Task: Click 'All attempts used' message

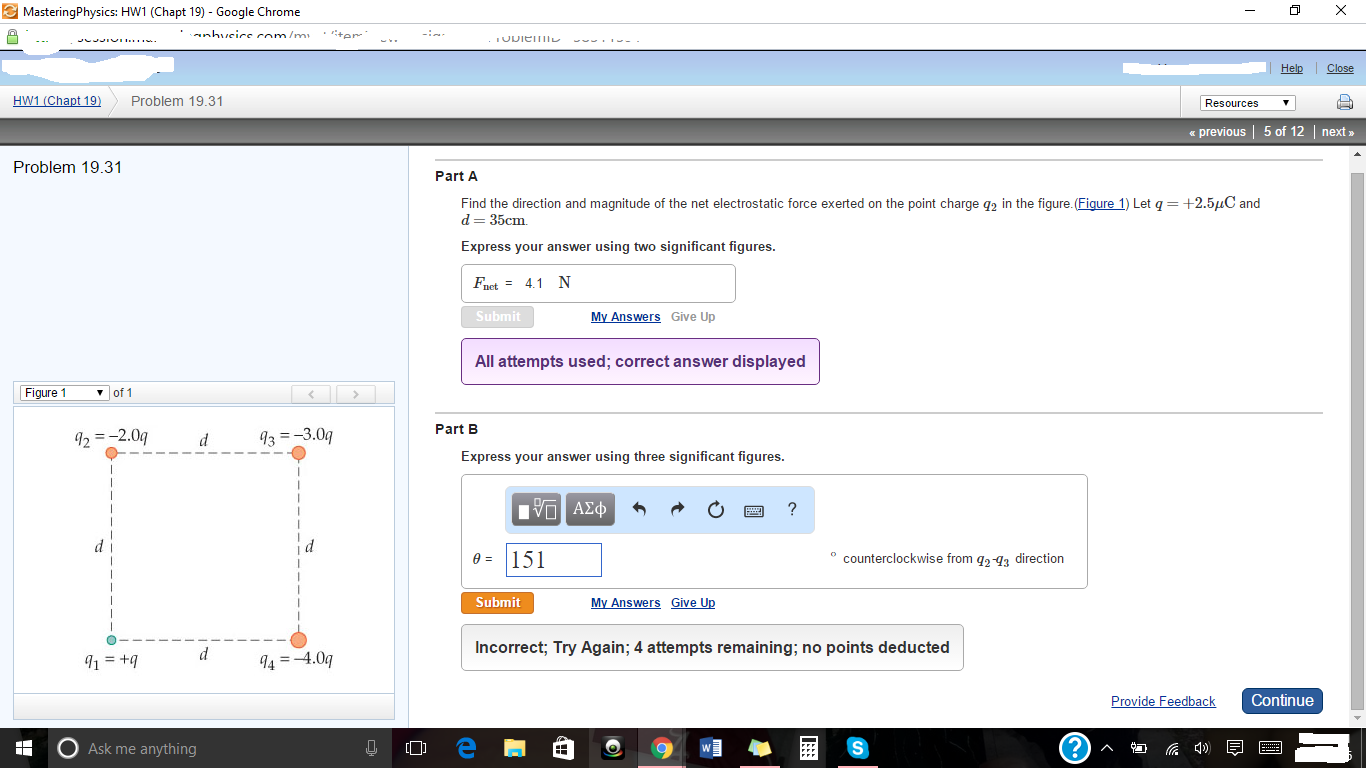Action: (x=640, y=362)
